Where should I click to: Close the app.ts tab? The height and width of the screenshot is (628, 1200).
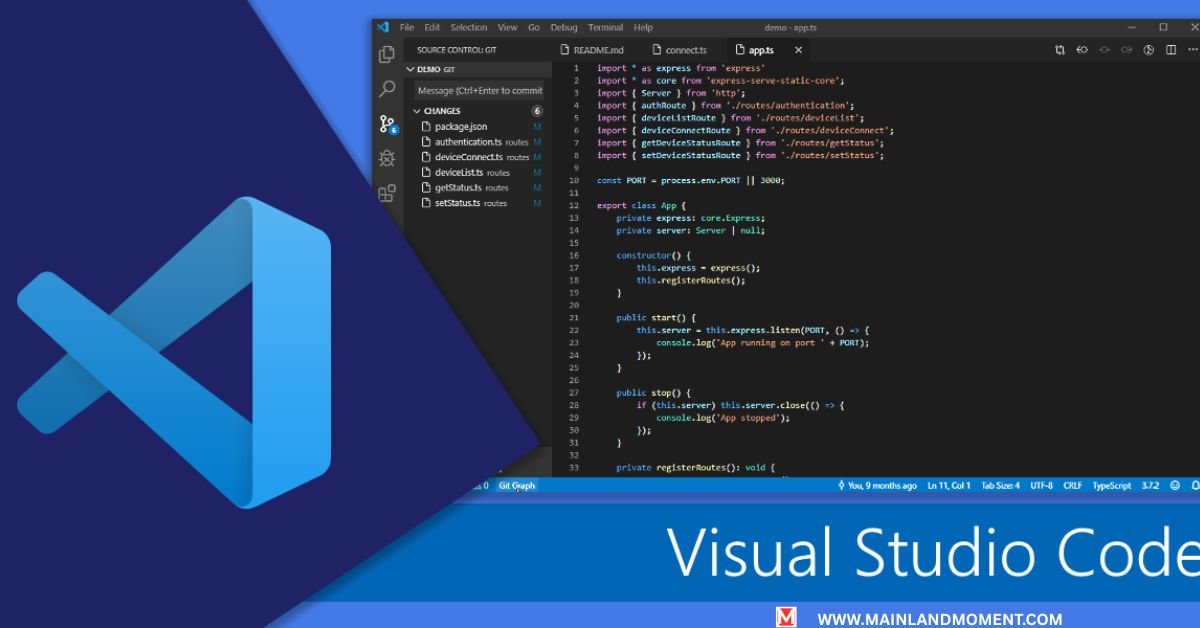pyautogui.click(x=798, y=49)
